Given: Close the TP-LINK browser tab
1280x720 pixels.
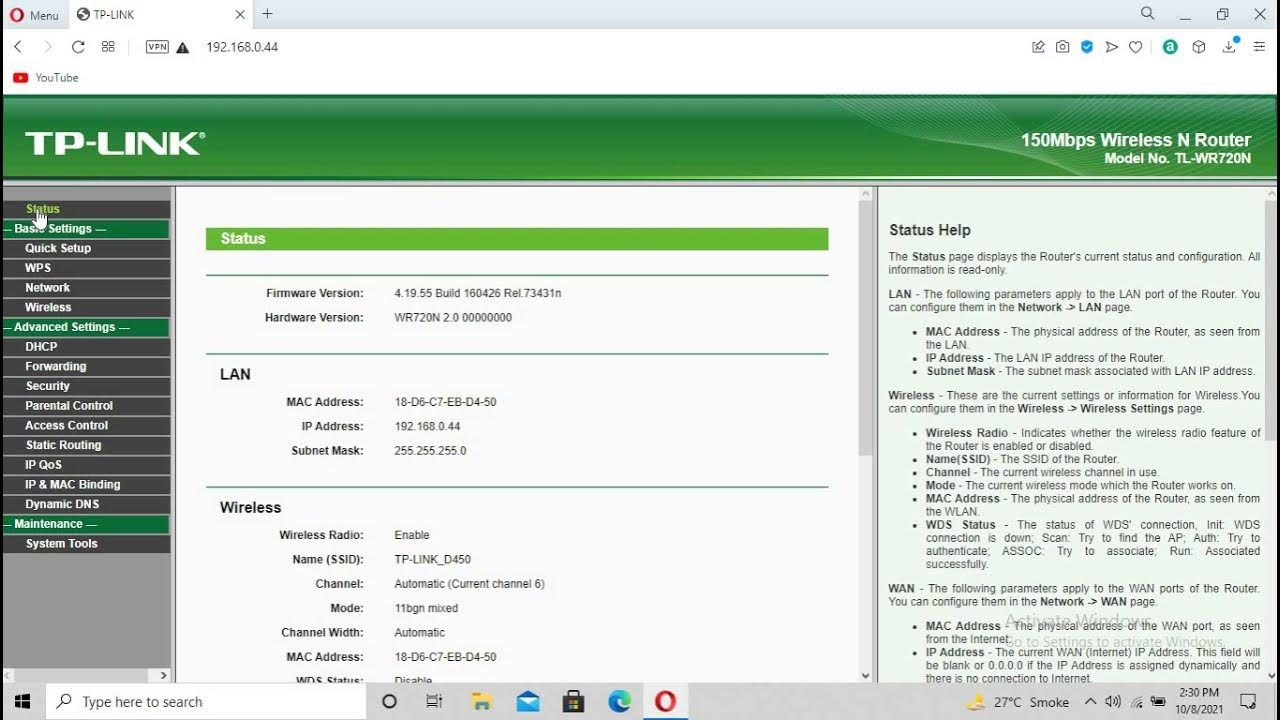Looking at the screenshot, I should [240, 15].
